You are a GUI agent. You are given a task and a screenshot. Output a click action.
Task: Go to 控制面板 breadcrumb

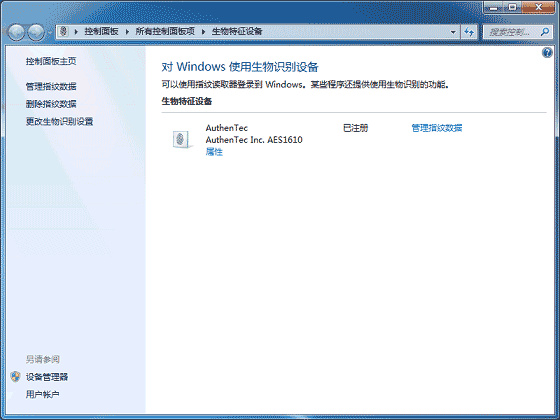(101, 31)
